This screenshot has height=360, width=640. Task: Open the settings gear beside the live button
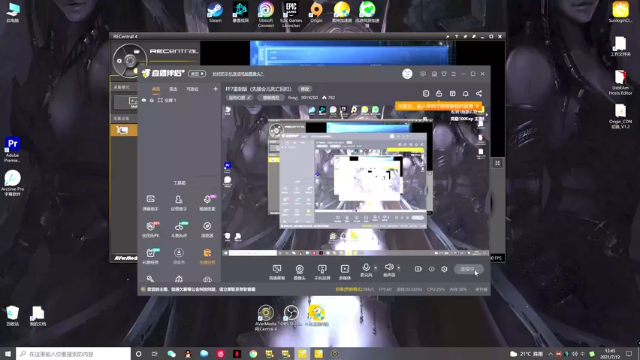click(x=444, y=269)
